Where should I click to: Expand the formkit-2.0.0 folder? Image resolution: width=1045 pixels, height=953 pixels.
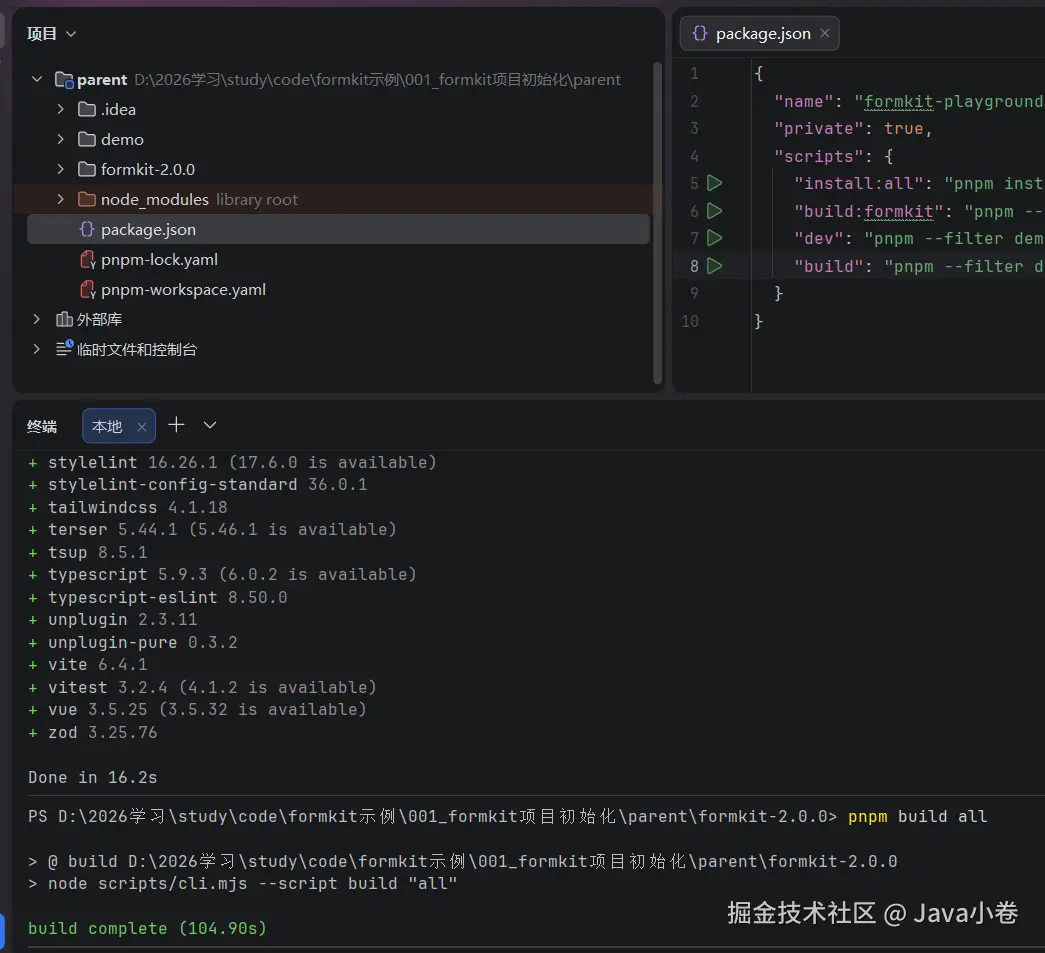(61, 169)
